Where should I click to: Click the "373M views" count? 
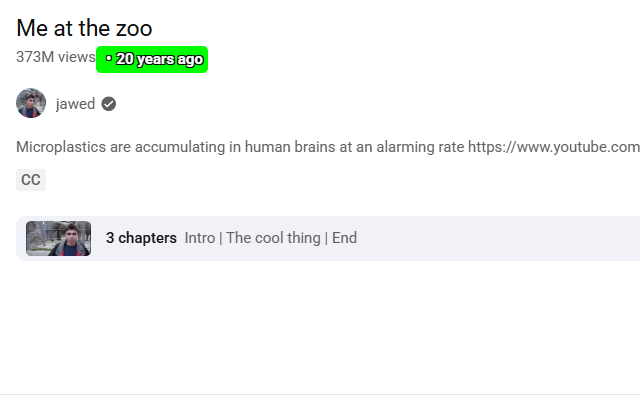[x=55, y=57]
